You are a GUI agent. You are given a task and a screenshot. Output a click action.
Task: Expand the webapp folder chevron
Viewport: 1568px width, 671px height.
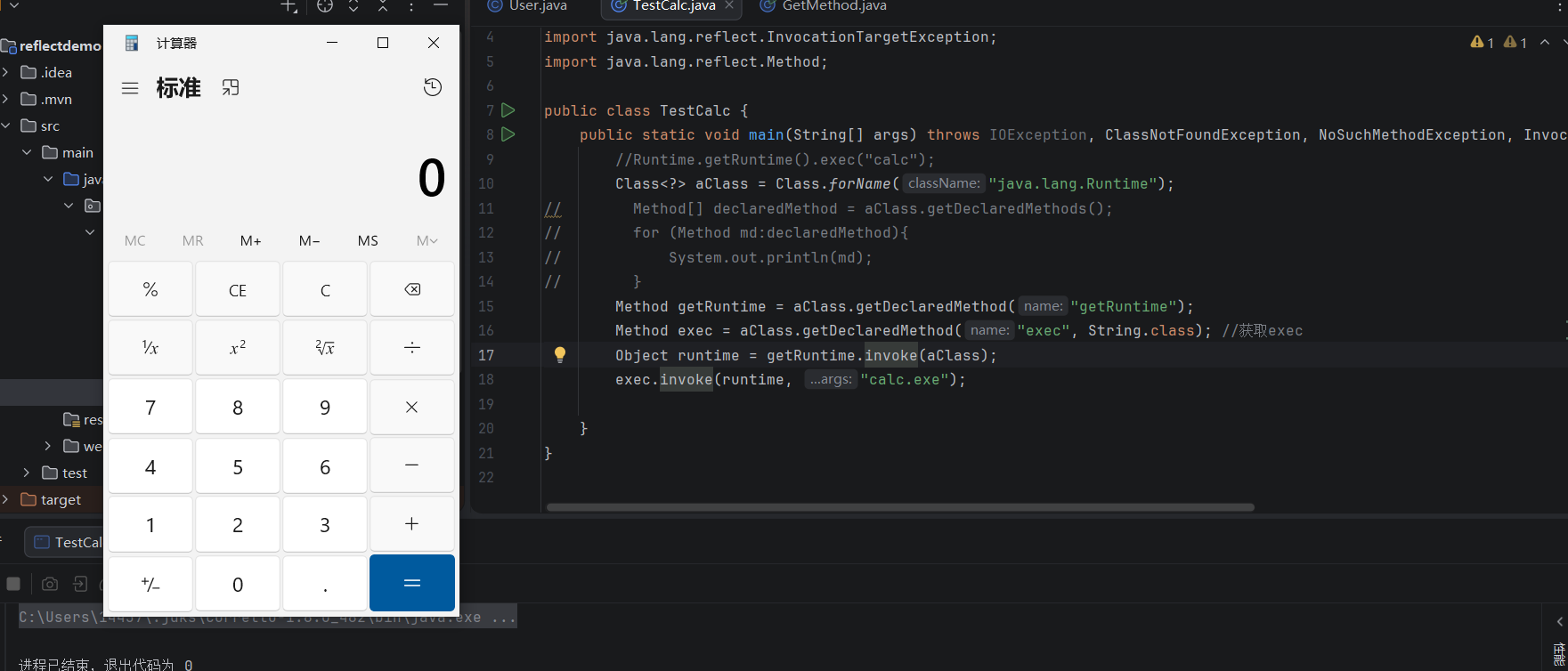[x=48, y=446]
